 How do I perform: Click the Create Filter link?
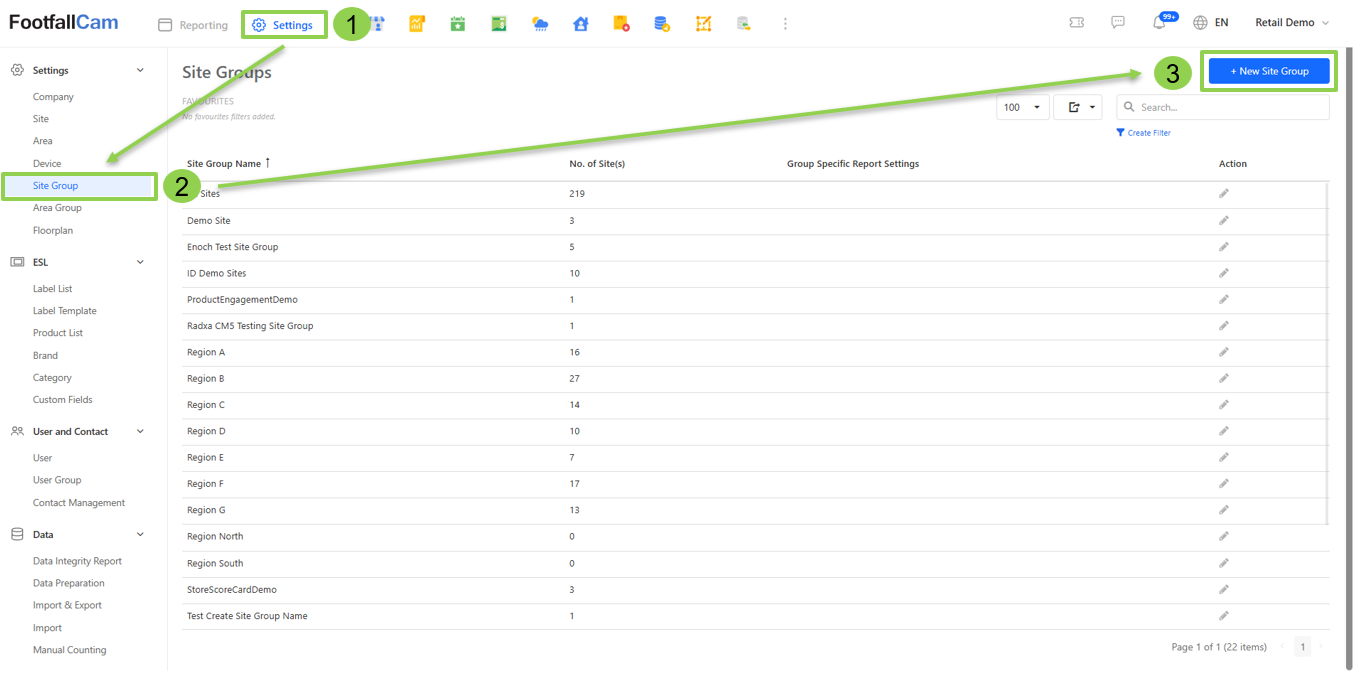1148,133
